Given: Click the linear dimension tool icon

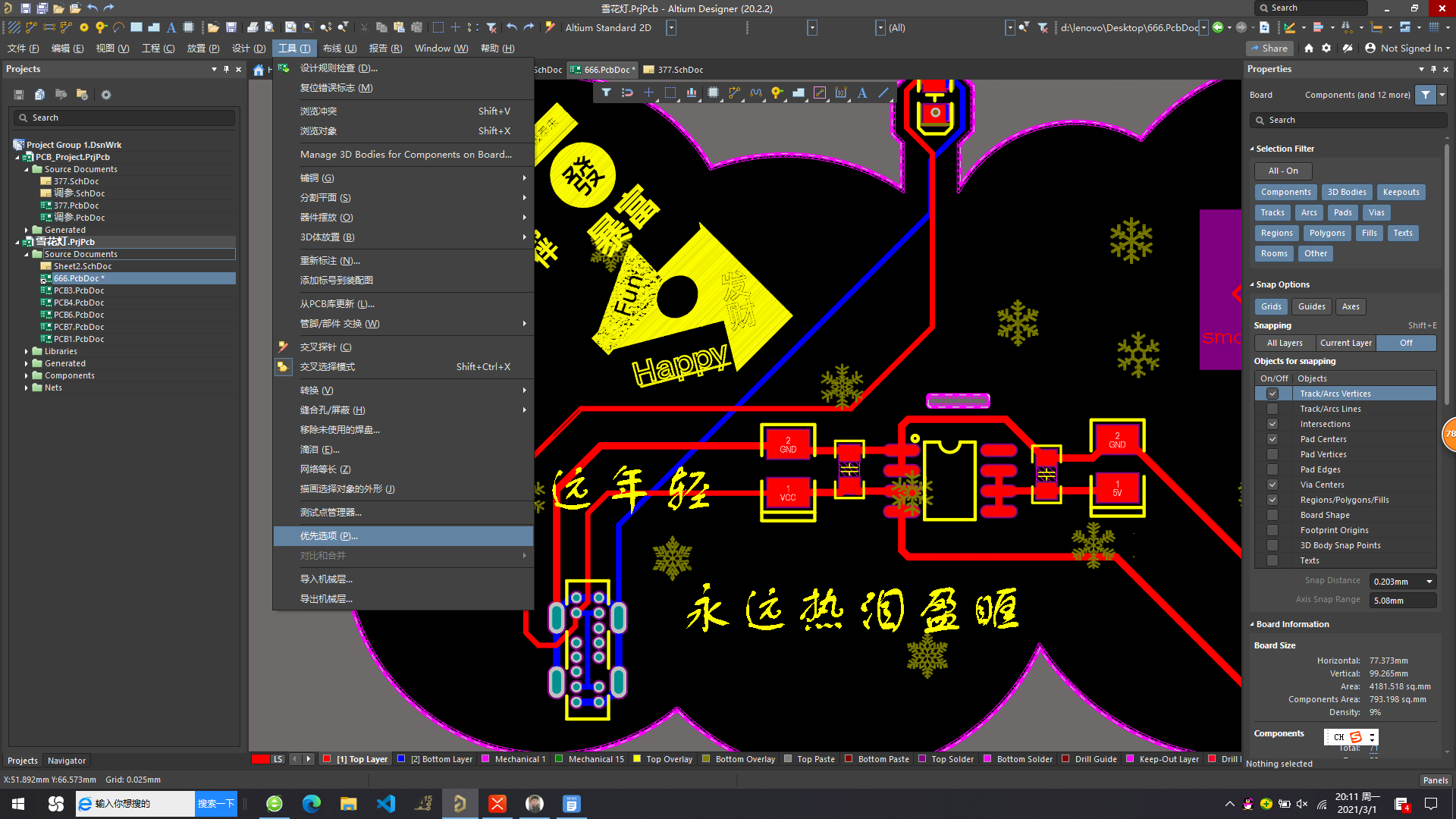Looking at the screenshot, I should (841, 93).
